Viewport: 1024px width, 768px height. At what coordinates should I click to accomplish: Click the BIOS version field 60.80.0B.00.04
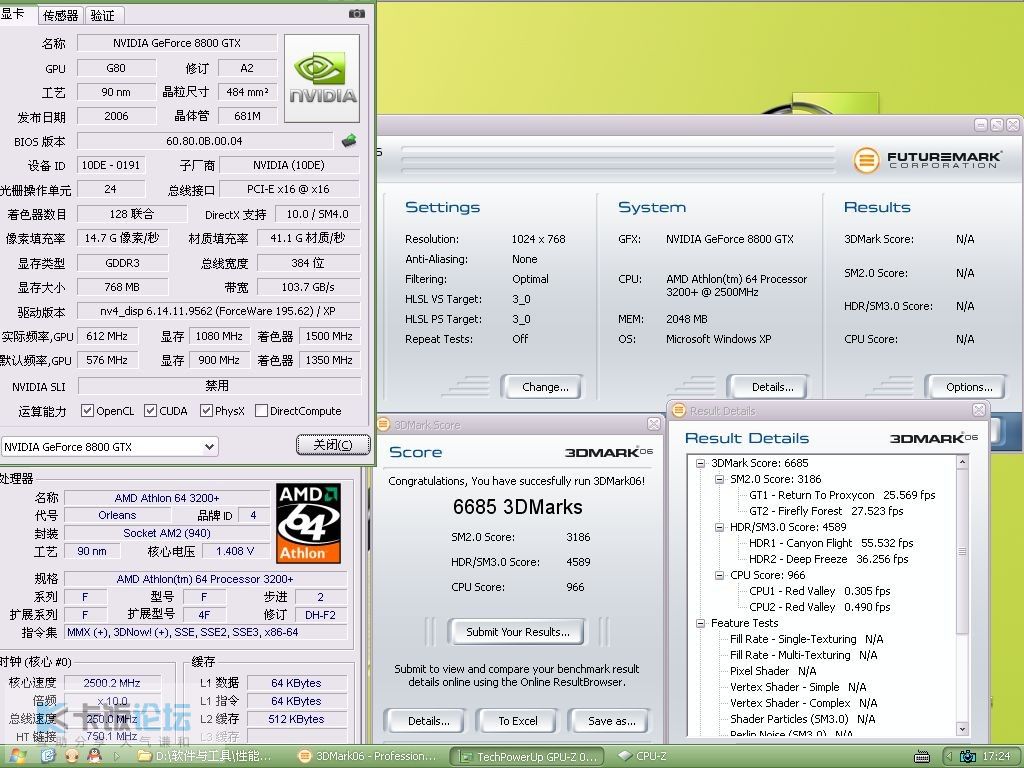pos(204,140)
